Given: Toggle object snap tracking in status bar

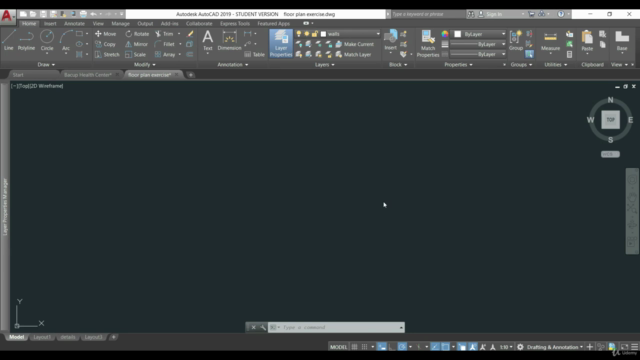Looking at the screenshot, I should pos(435,347).
